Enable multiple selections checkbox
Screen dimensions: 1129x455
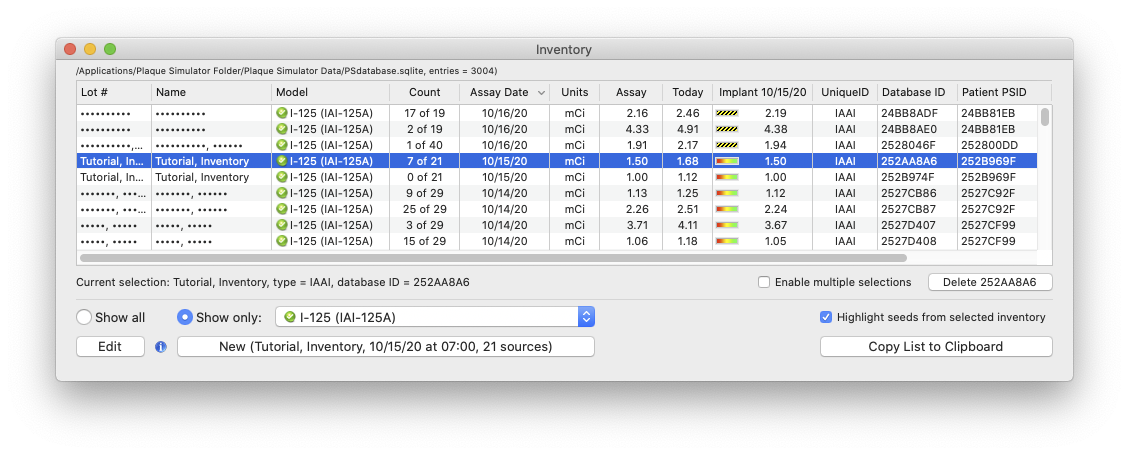(x=764, y=282)
